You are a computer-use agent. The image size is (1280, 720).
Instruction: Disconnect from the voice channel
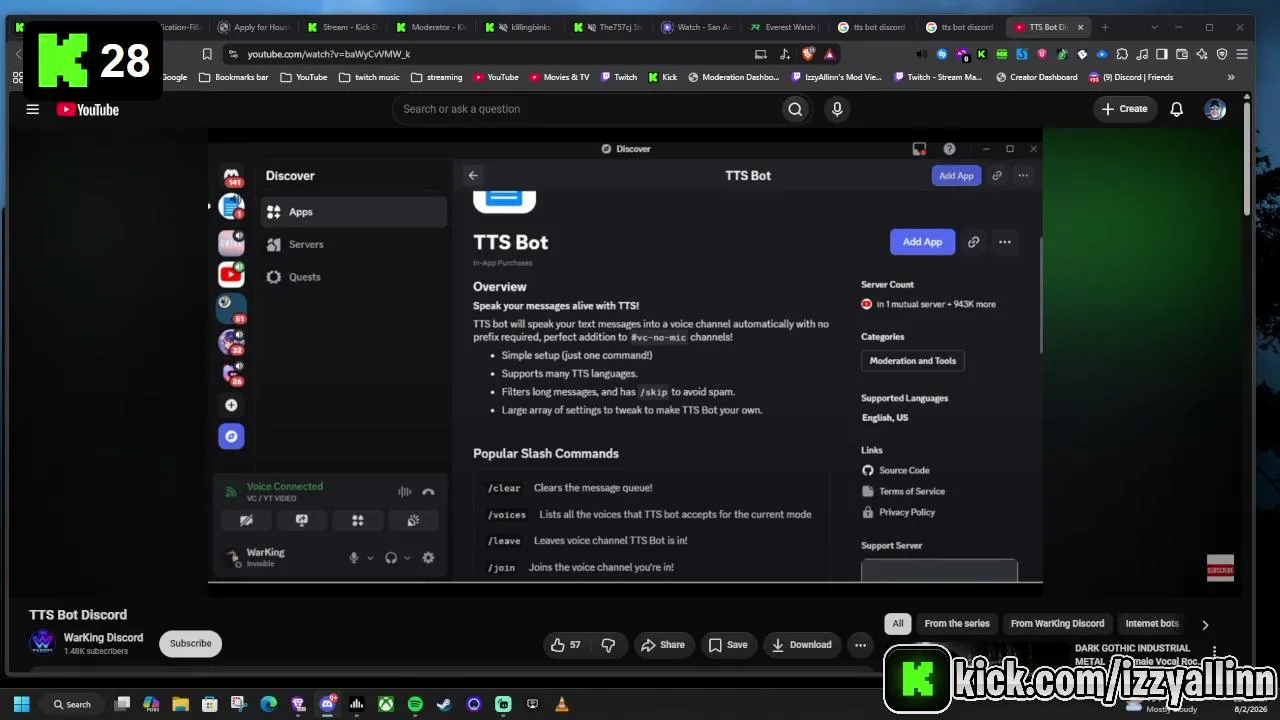(428, 491)
